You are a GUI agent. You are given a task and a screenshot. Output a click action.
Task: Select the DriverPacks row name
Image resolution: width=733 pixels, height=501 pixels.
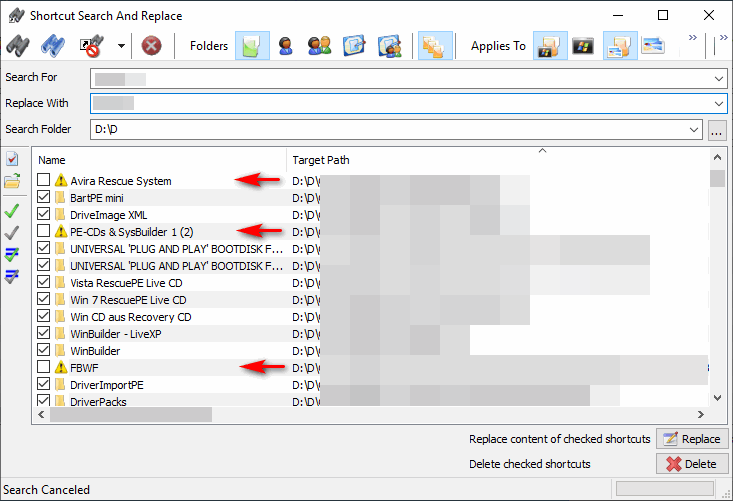98,401
